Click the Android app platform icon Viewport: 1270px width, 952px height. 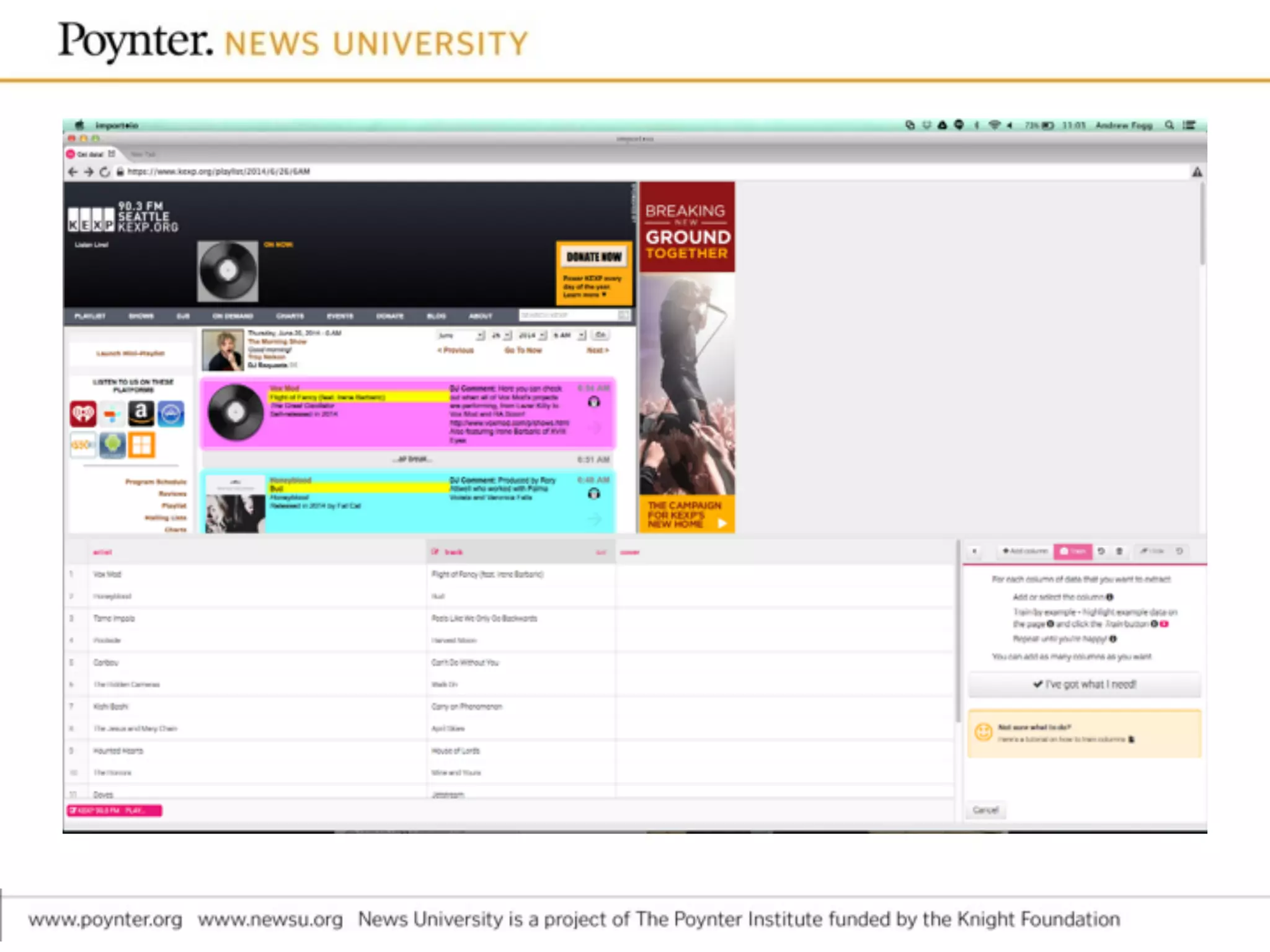coord(112,444)
